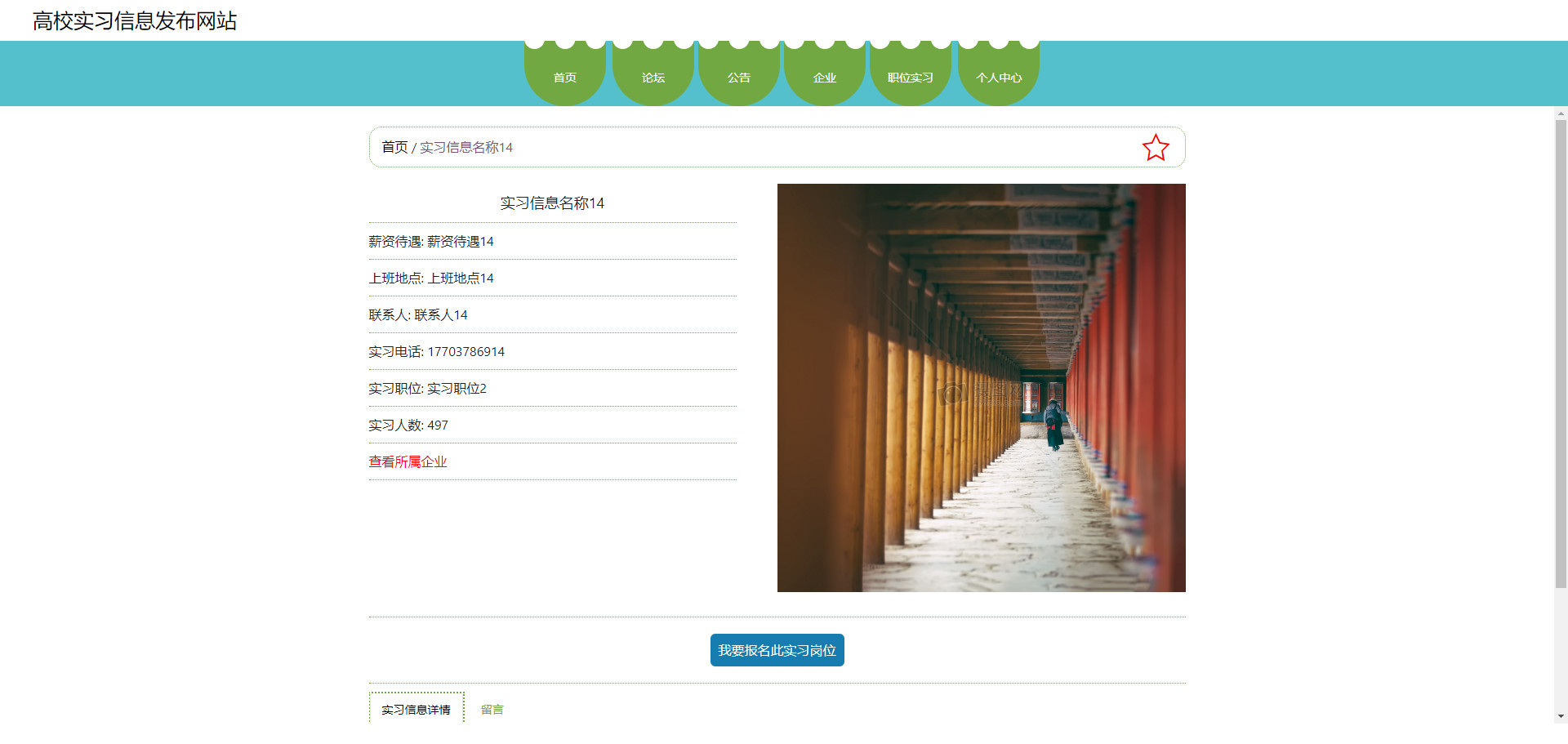Click breadcrumb text 实习信息名称14
This screenshot has width=1568, height=744.
coord(466,147)
